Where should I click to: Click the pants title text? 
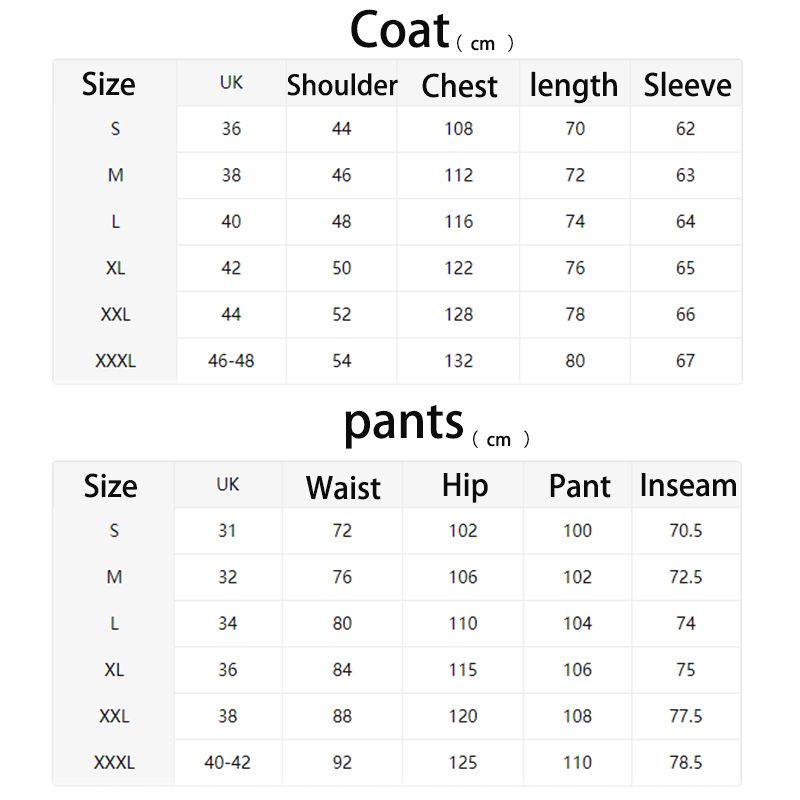404,422
